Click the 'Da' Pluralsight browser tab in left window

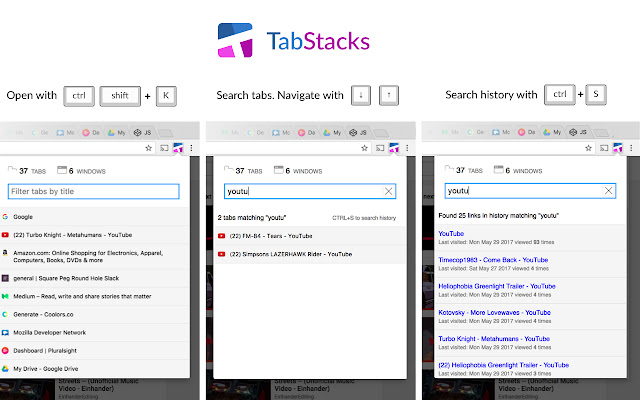(x=91, y=133)
